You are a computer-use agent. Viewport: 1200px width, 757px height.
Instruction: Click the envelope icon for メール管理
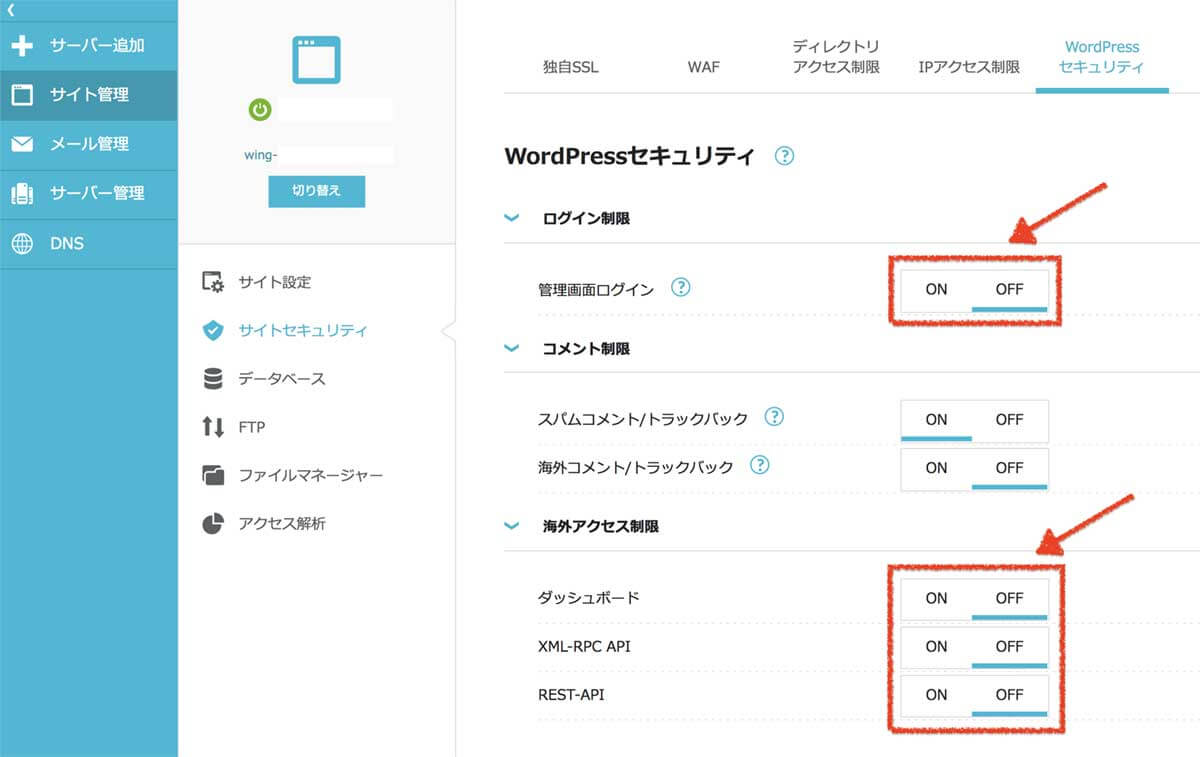[x=22, y=144]
